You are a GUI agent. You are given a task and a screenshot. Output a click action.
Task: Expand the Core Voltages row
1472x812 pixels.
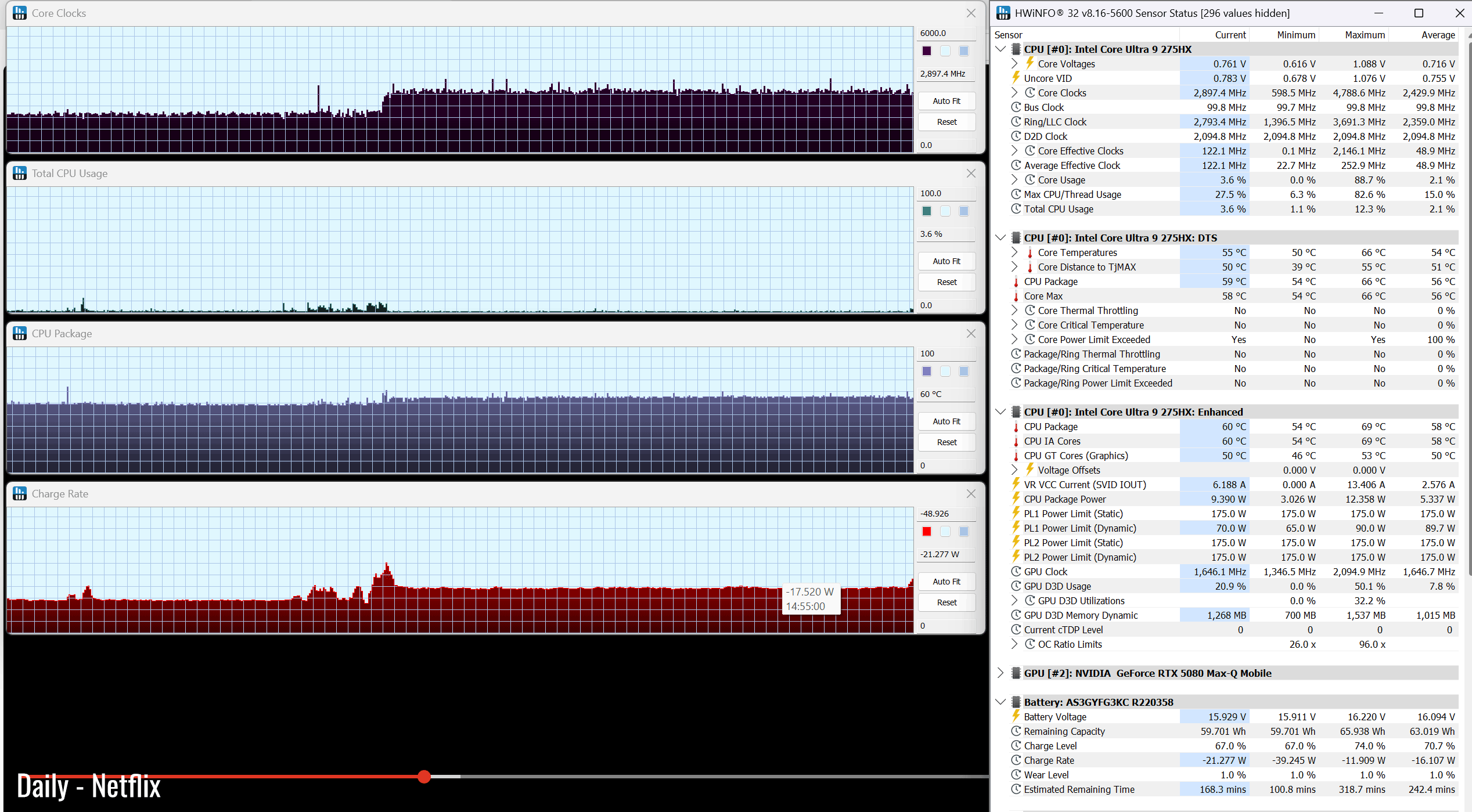(1014, 64)
